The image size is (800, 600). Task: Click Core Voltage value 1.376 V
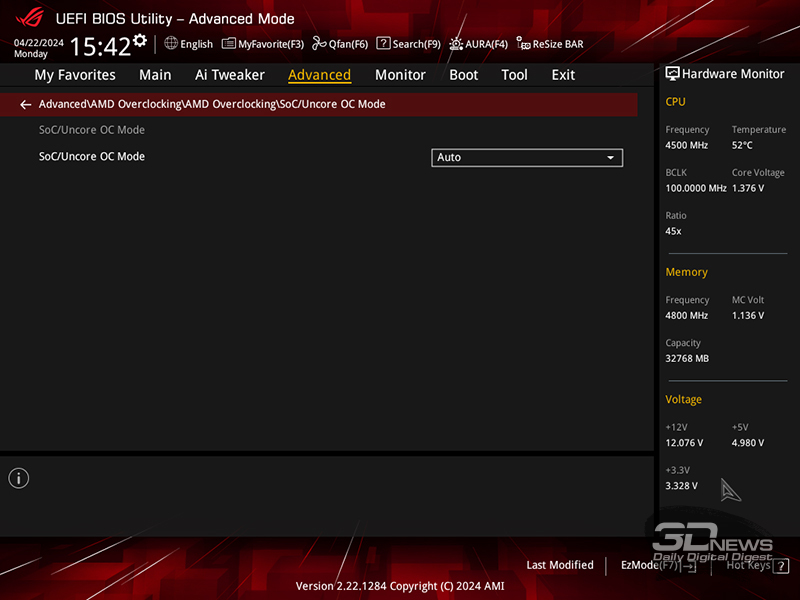tap(748, 188)
